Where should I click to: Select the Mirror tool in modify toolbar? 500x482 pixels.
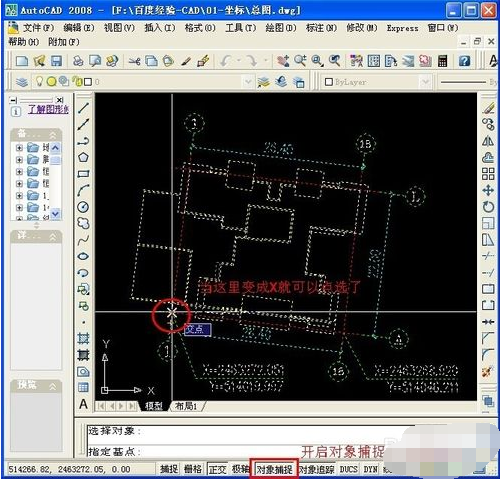coord(488,141)
